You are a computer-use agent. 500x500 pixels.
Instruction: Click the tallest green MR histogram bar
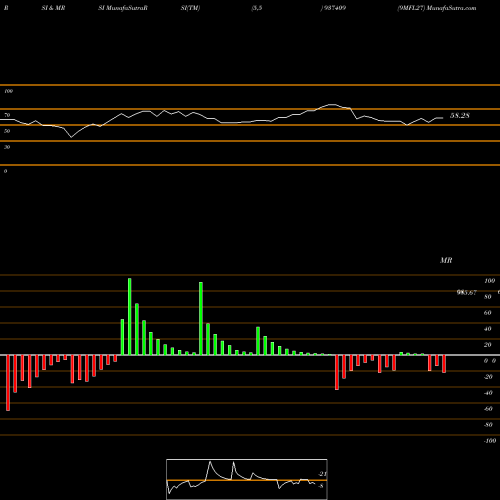pyautogui.click(x=130, y=317)
